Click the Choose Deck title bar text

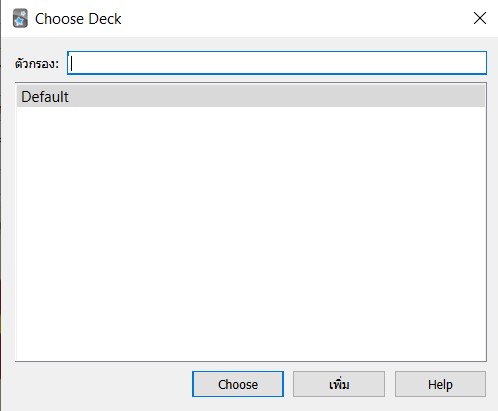pos(78,19)
